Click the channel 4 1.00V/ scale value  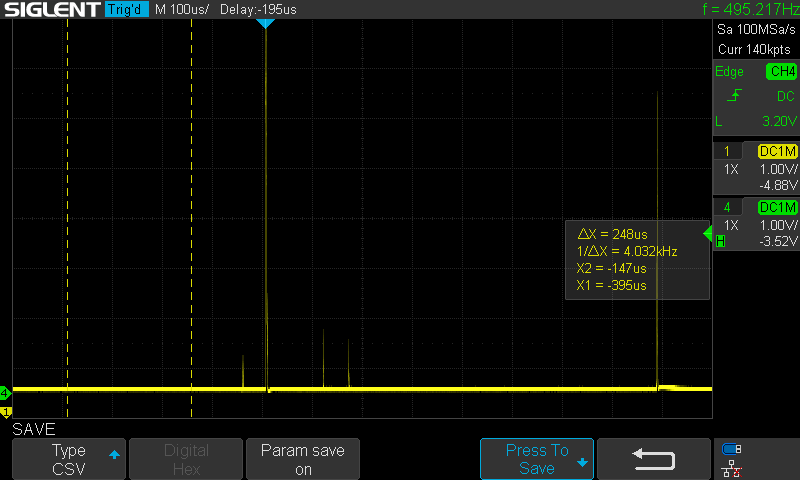click(778, 225)
